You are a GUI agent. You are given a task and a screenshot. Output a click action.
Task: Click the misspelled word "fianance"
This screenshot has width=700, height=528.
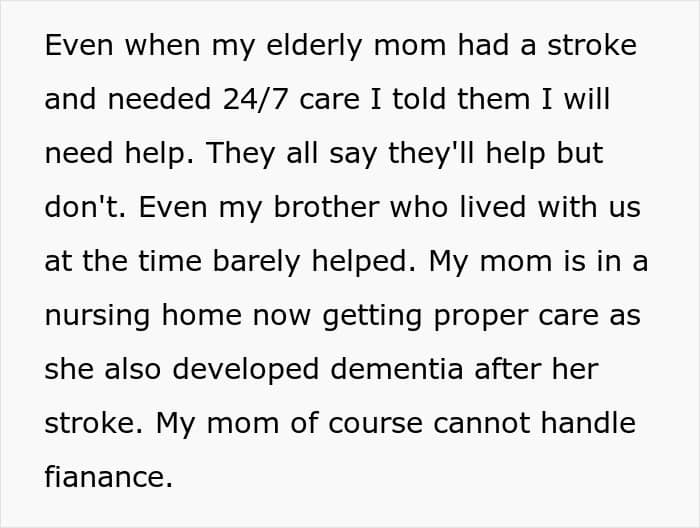(108, 478)
